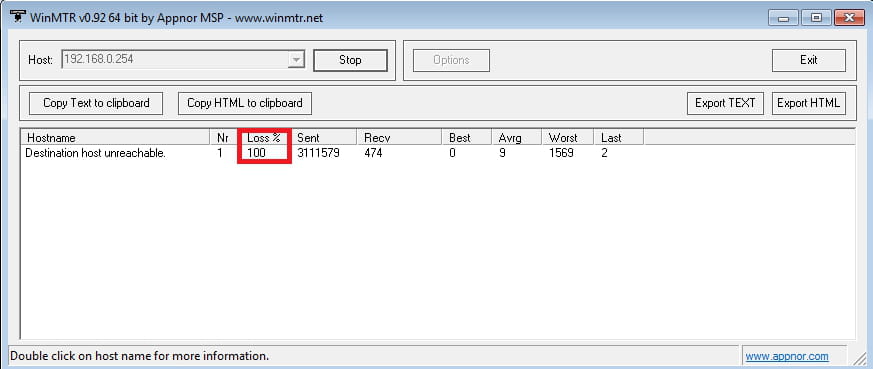Click the Last value 2

click(x=605, y=153)
